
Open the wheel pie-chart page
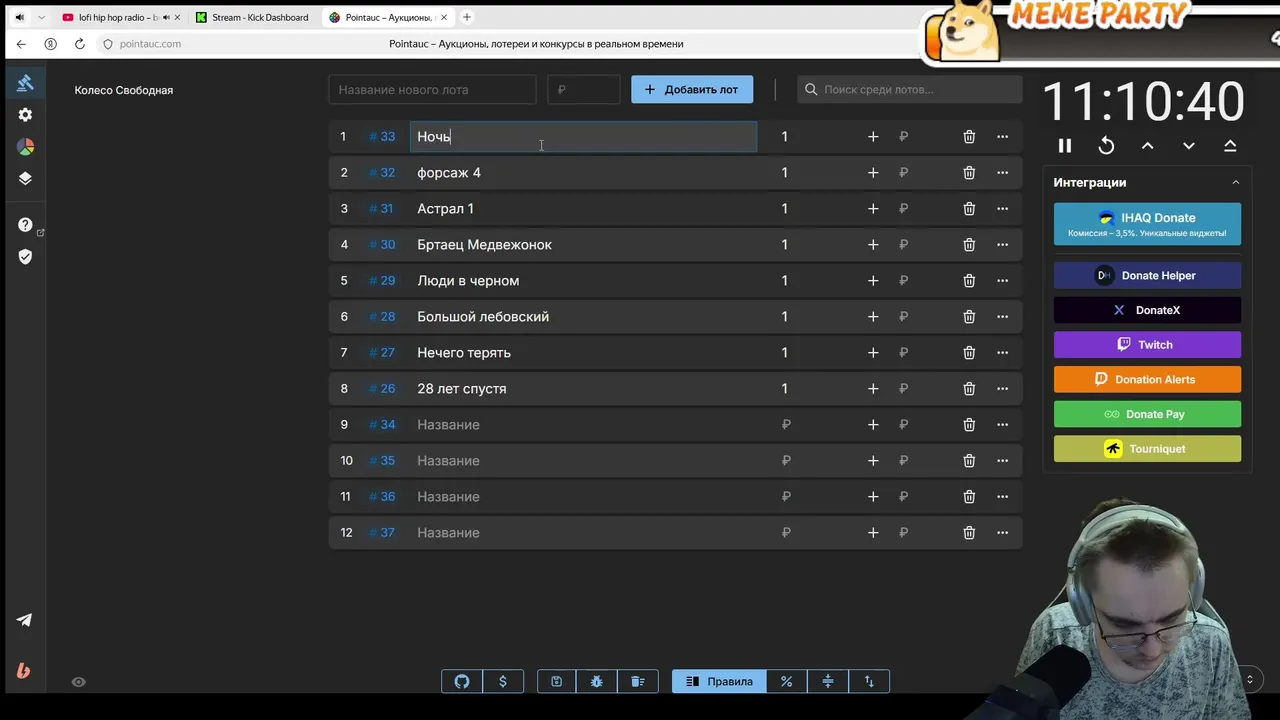point(25,147)
